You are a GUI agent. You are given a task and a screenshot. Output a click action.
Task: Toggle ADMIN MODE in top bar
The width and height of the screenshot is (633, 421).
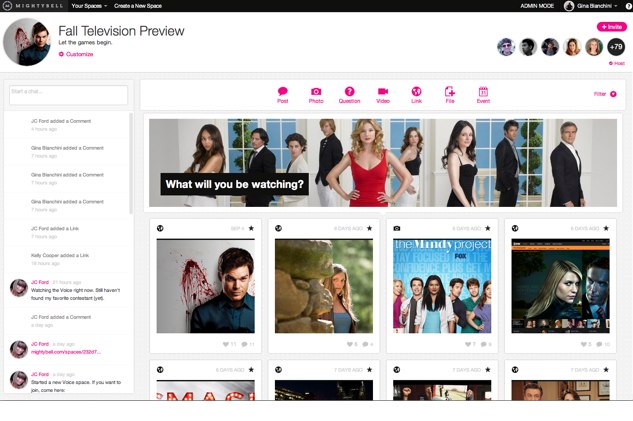pos(537,6)
